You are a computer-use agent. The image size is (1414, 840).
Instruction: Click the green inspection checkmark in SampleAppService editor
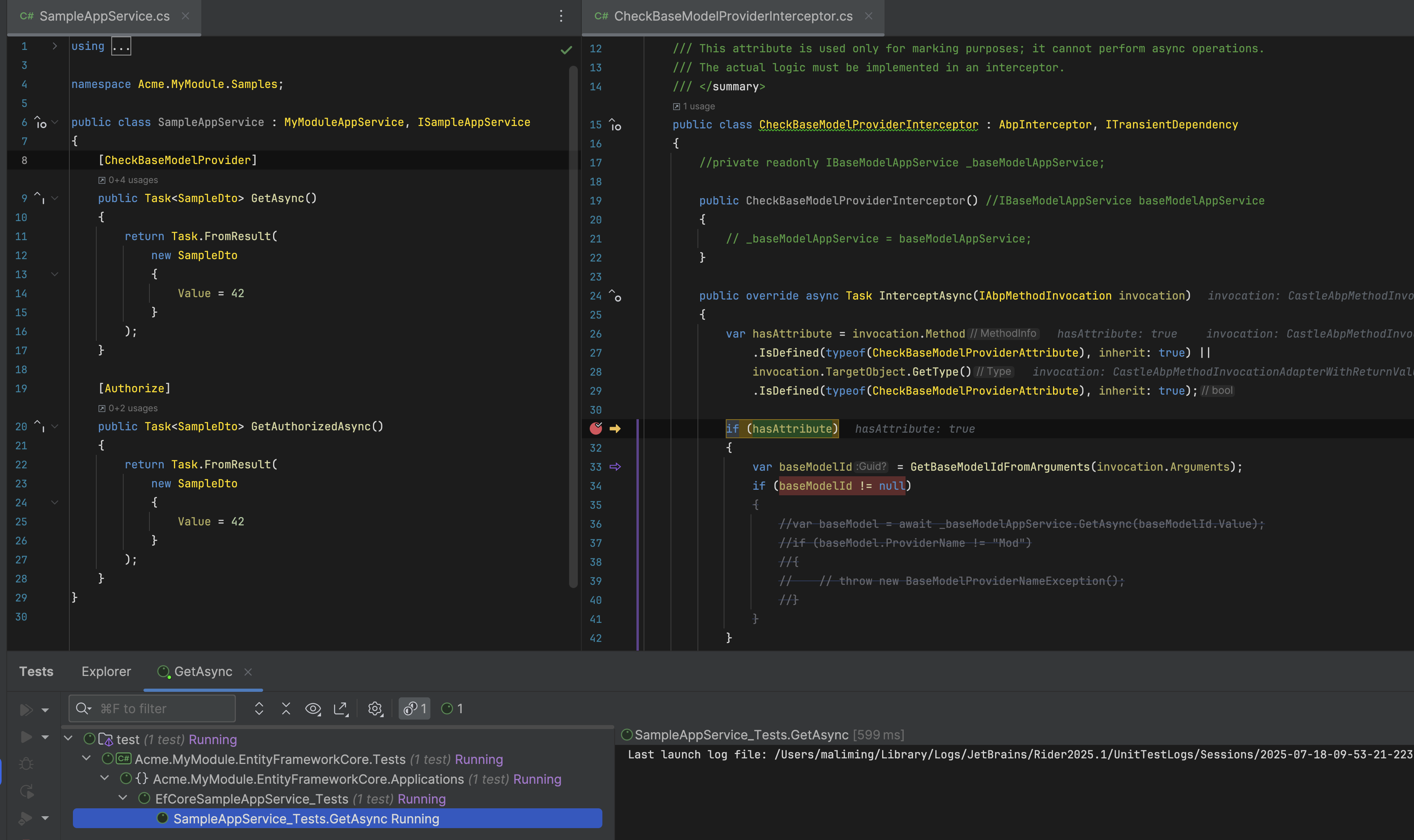tap(566, 50)
